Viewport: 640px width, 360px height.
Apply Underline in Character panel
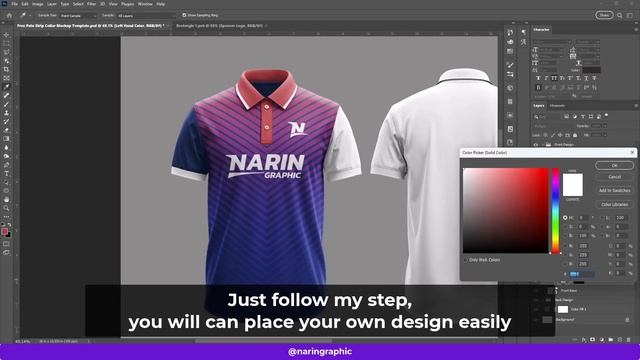(586, 78)
